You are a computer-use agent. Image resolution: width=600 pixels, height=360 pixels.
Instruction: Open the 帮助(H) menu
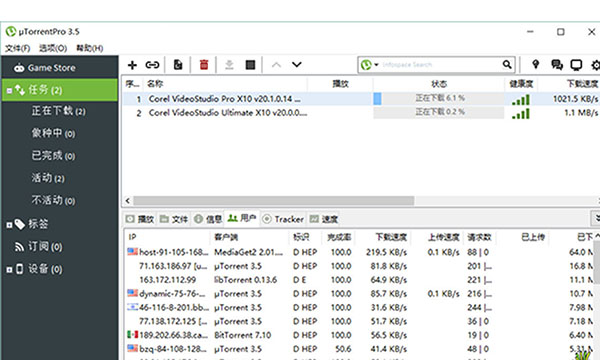click(x=90, y=48)
